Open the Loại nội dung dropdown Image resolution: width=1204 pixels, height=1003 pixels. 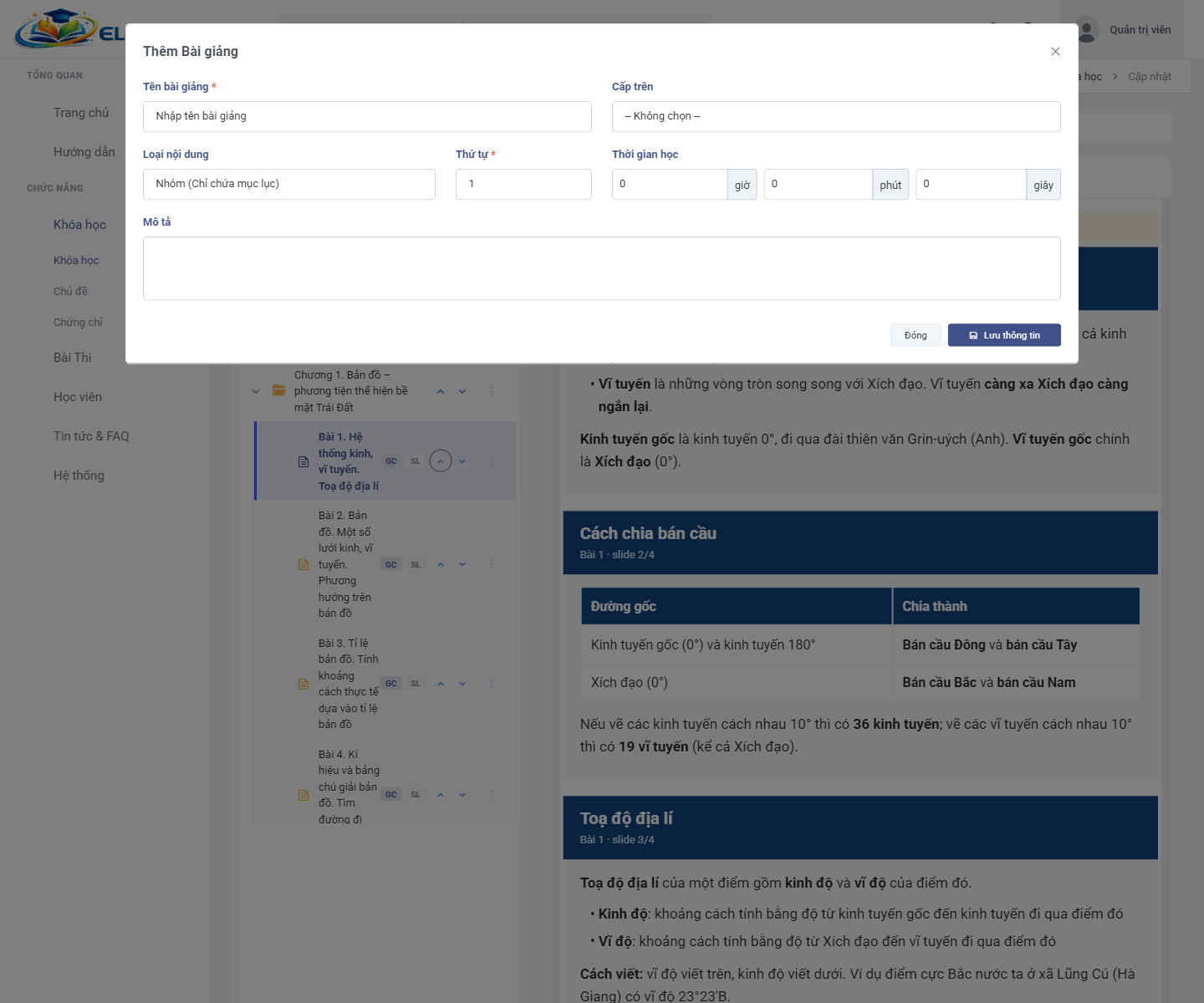pyautogui.click(x=289, y=184)
